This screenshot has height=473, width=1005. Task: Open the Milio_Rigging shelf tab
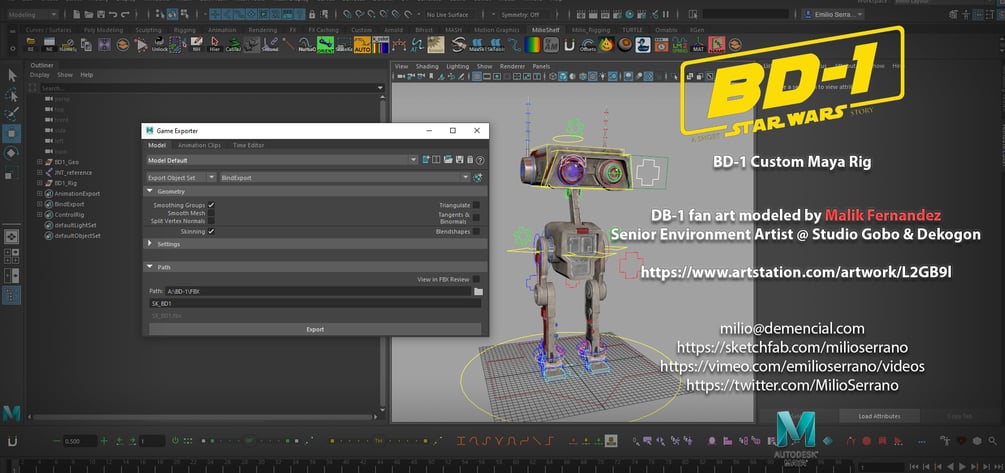[x=590, y=30]
